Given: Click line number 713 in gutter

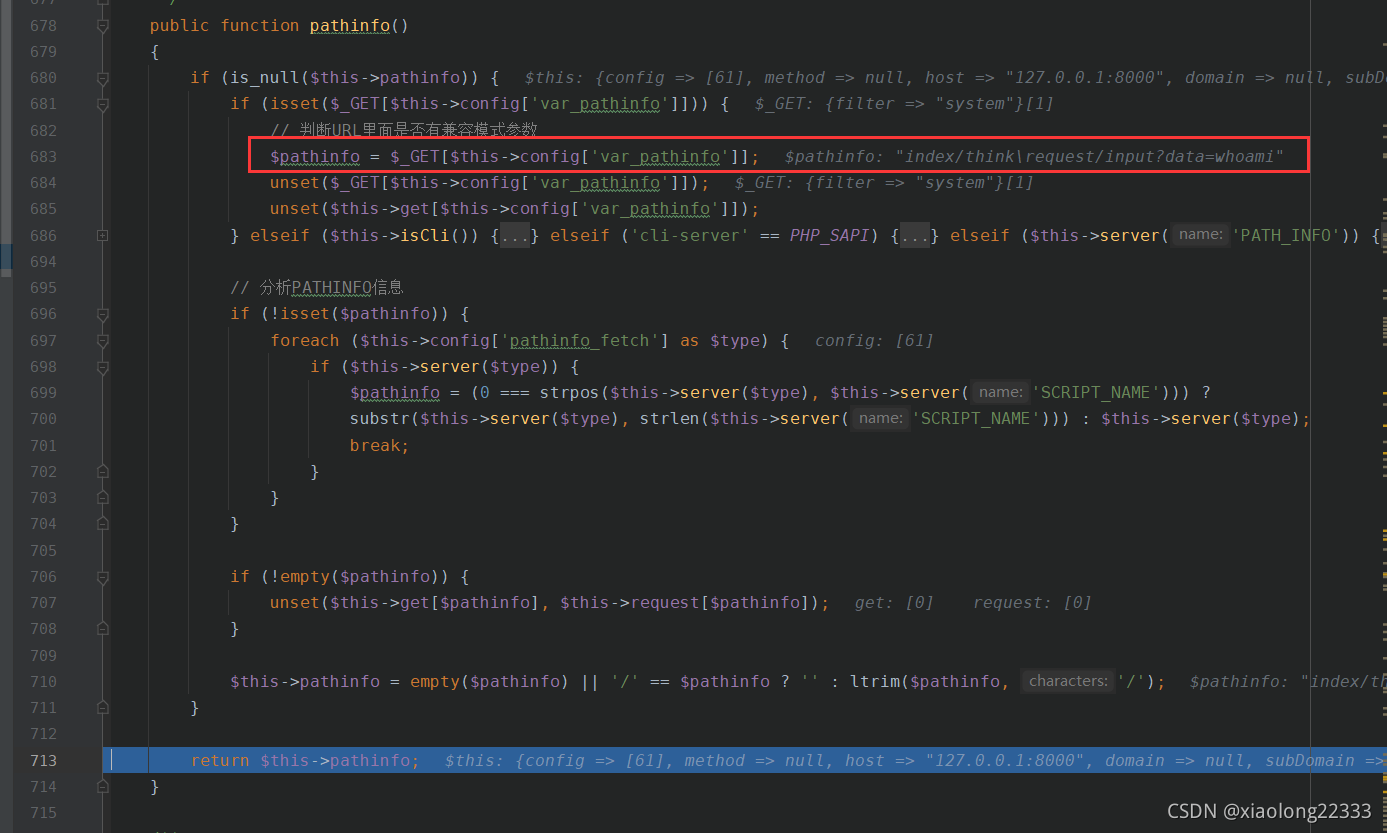Looking at the screenshot, I should (43, 761).
